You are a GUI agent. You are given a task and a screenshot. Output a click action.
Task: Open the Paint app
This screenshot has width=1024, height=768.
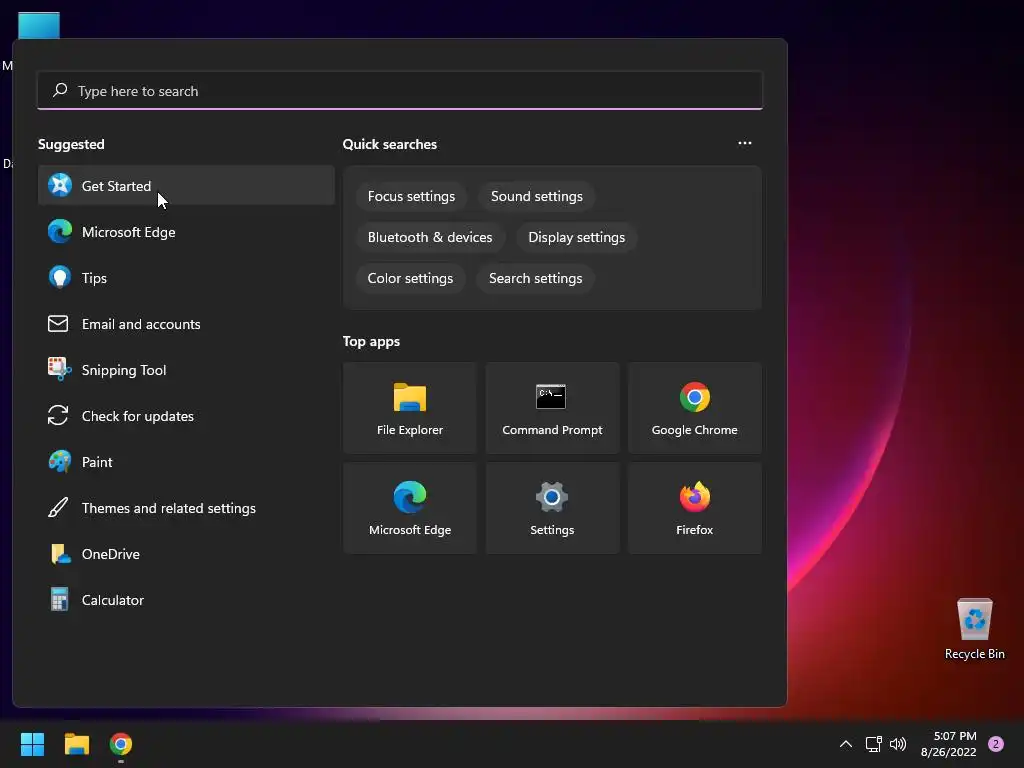point(186,462)
